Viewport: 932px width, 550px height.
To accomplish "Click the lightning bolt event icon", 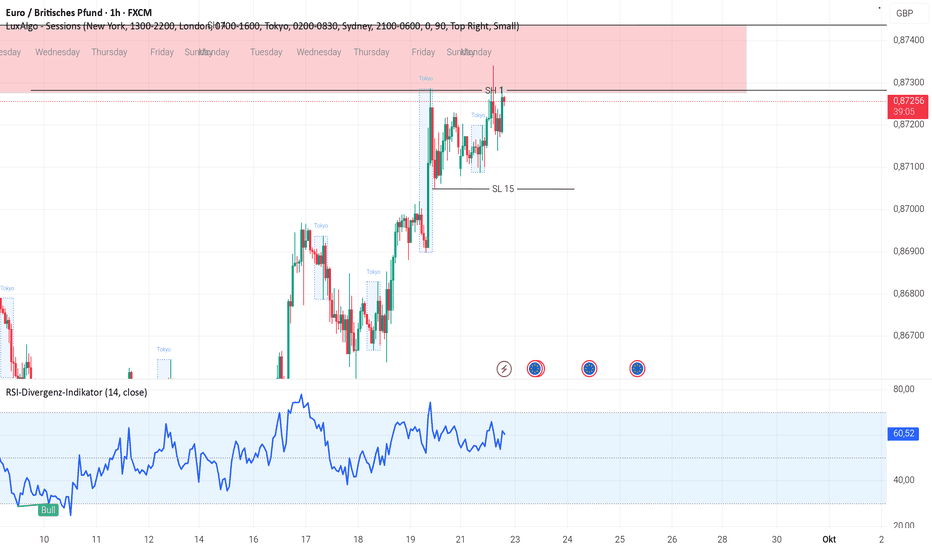I will click(x=504, y=369).
